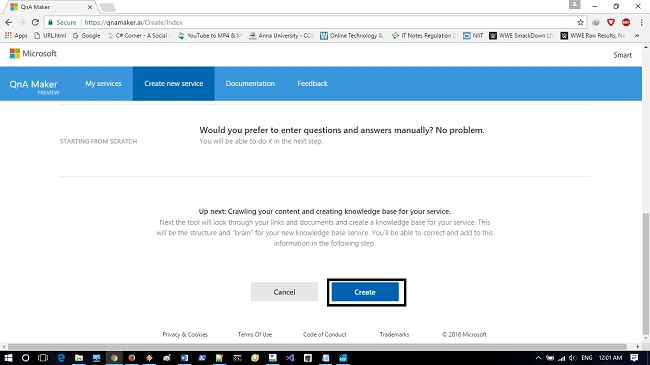This screenshot has width=650, height=365.
Task: Open PowerShell from the taskbar
Action: [x=202, y=358]
